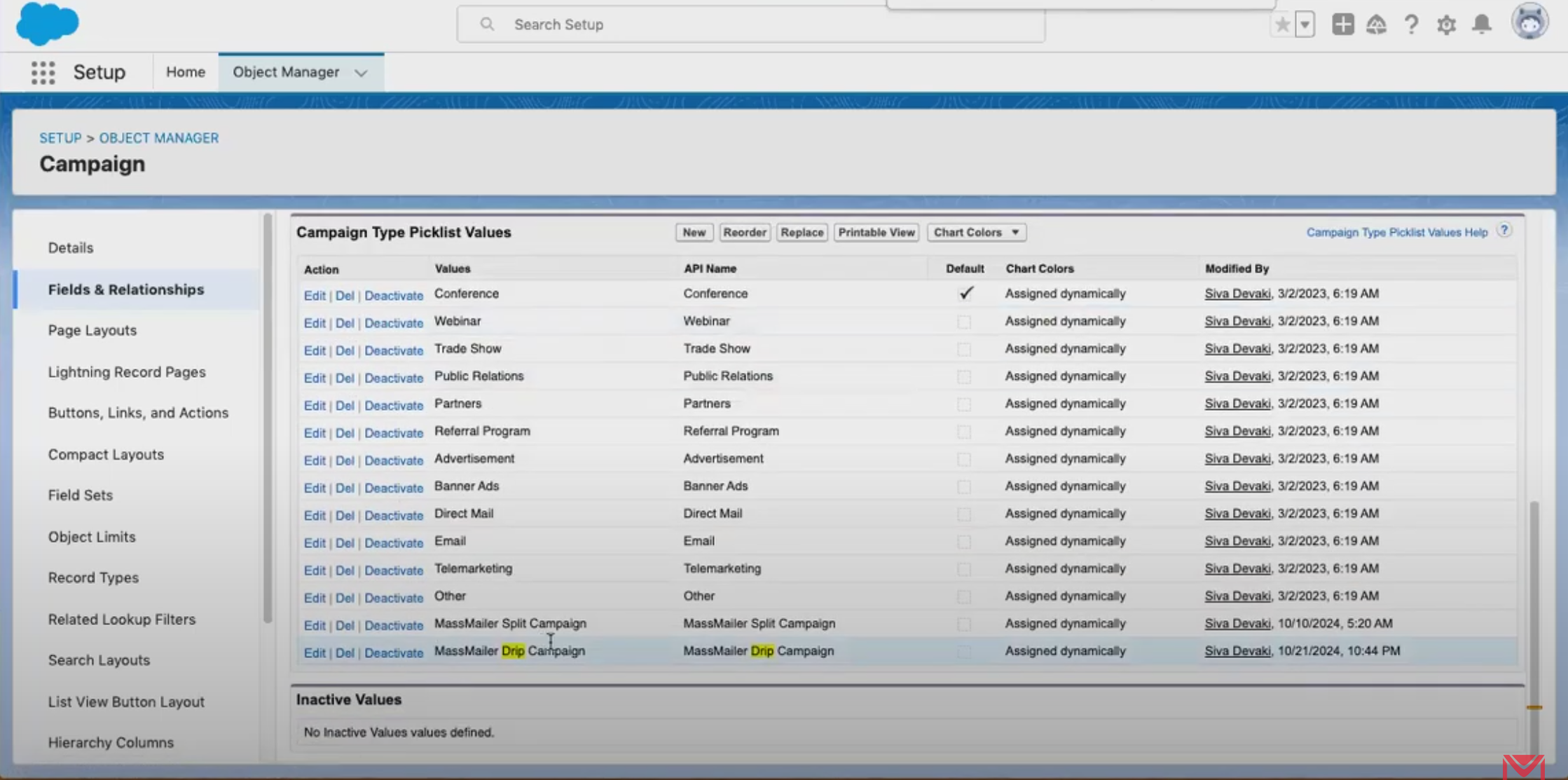The width and height of the screenshot is (1568, 780).
Task: Open Page Layouts sidebar item
Action: (92, 330)
